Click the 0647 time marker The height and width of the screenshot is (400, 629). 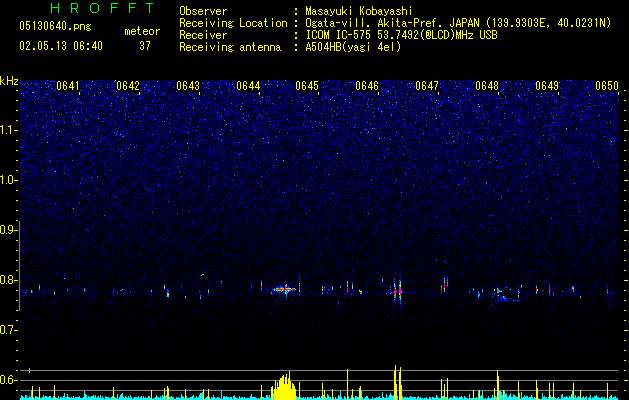tap(427, 86)
